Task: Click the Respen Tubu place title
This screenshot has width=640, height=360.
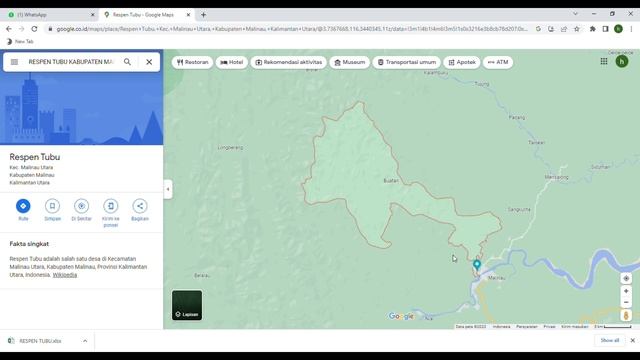Action: 35,157
